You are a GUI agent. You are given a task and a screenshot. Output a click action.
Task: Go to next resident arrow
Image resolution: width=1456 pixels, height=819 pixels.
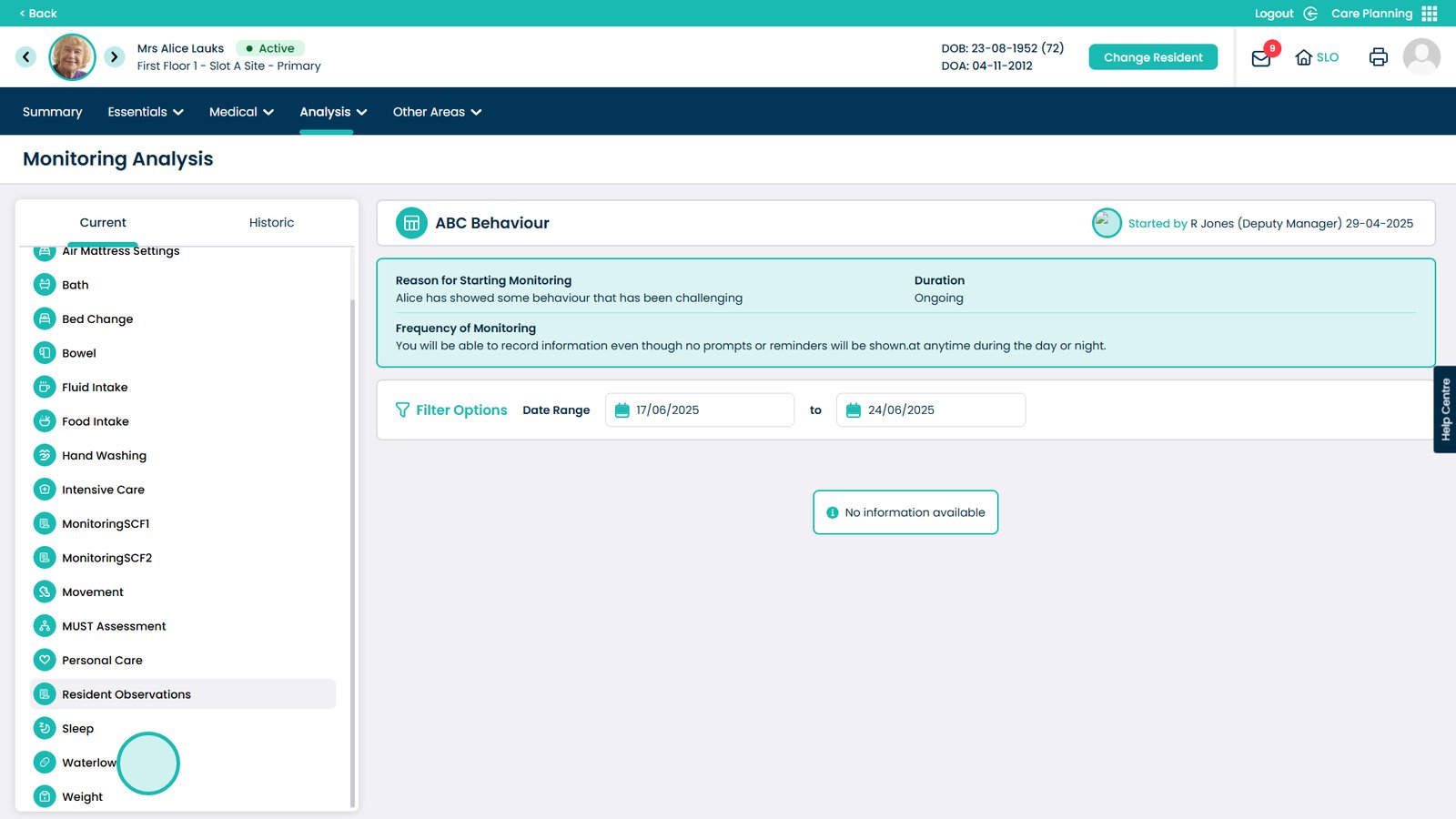tap(114, 57)
